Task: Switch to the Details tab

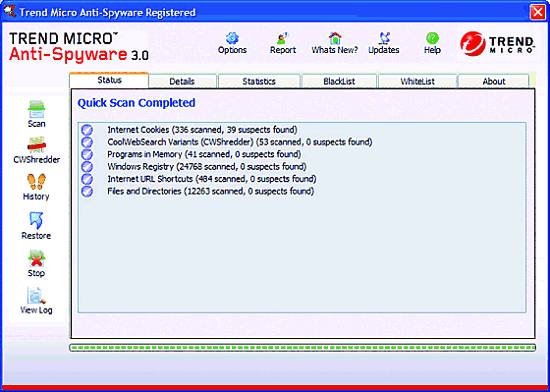Action: coord(182,81)
